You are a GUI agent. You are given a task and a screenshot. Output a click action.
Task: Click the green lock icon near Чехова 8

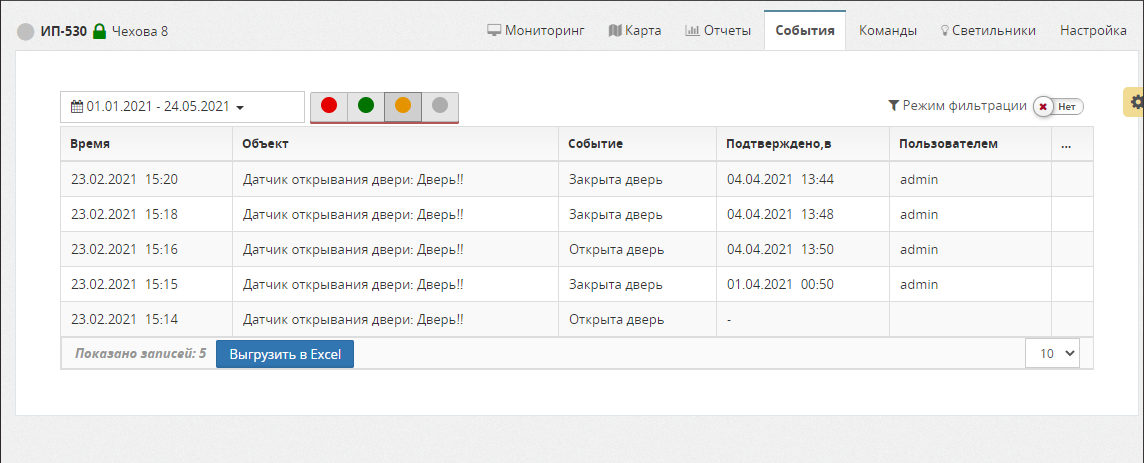pyautogui.click(x=99, y=31)
